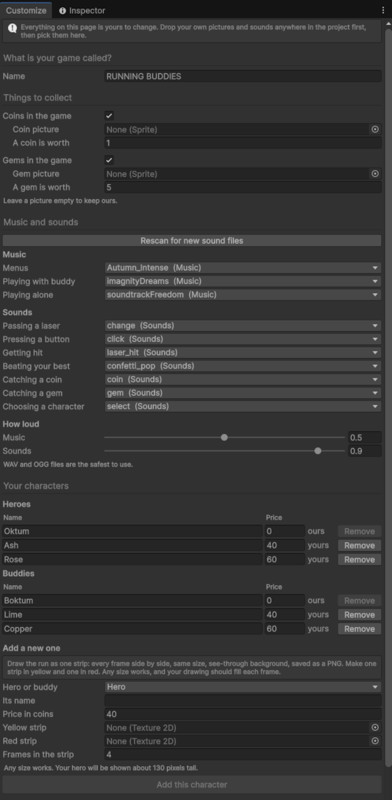392x800 pixels.
Task: Open object picker for Red strip
Action: click(375, 741)
